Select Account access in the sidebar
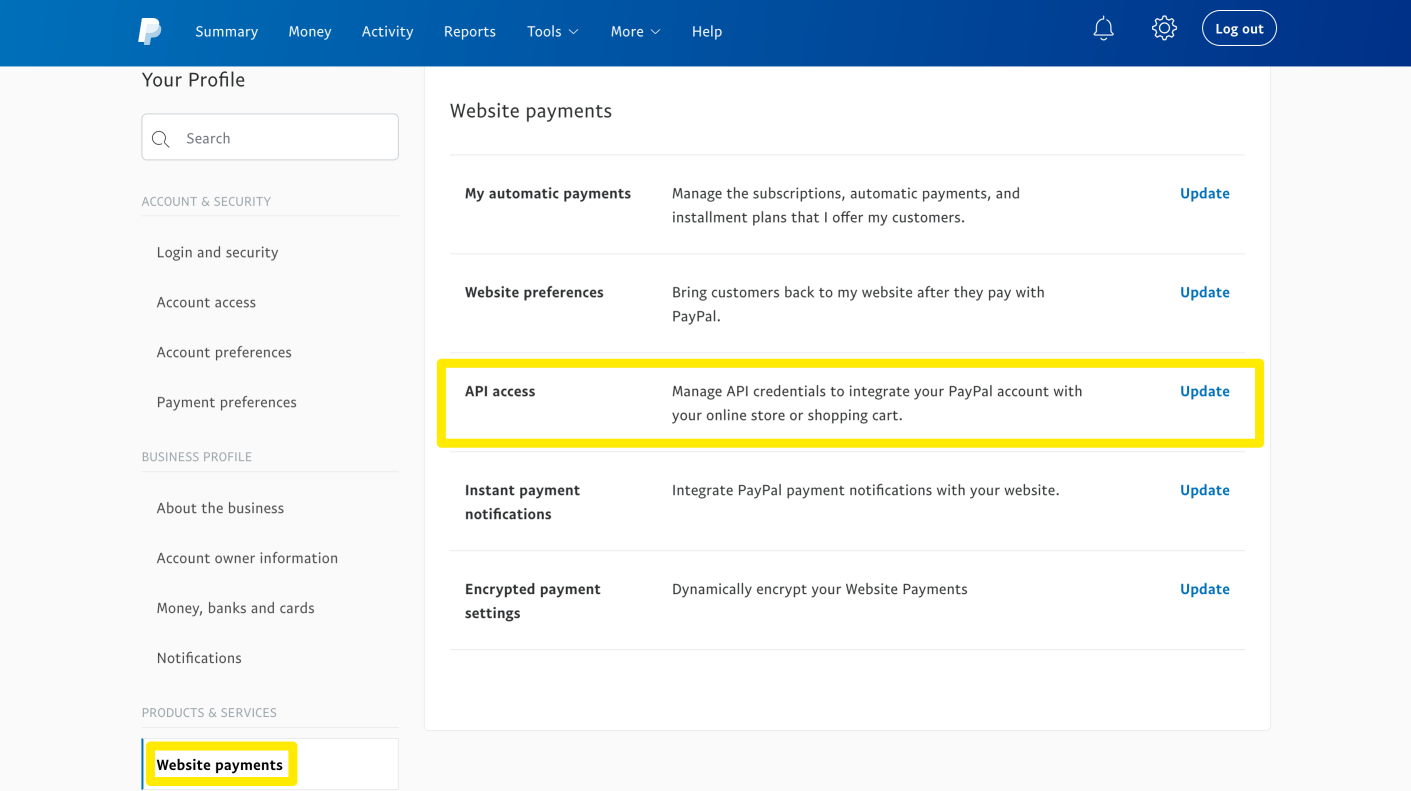This screenshot has height=791, width=1411. (x=206, y=302)
